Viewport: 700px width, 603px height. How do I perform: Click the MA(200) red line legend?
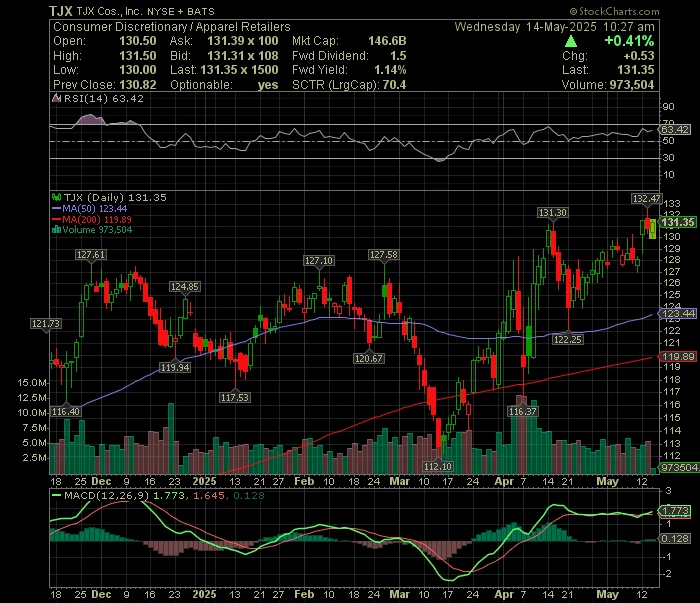tap(92, 219)
